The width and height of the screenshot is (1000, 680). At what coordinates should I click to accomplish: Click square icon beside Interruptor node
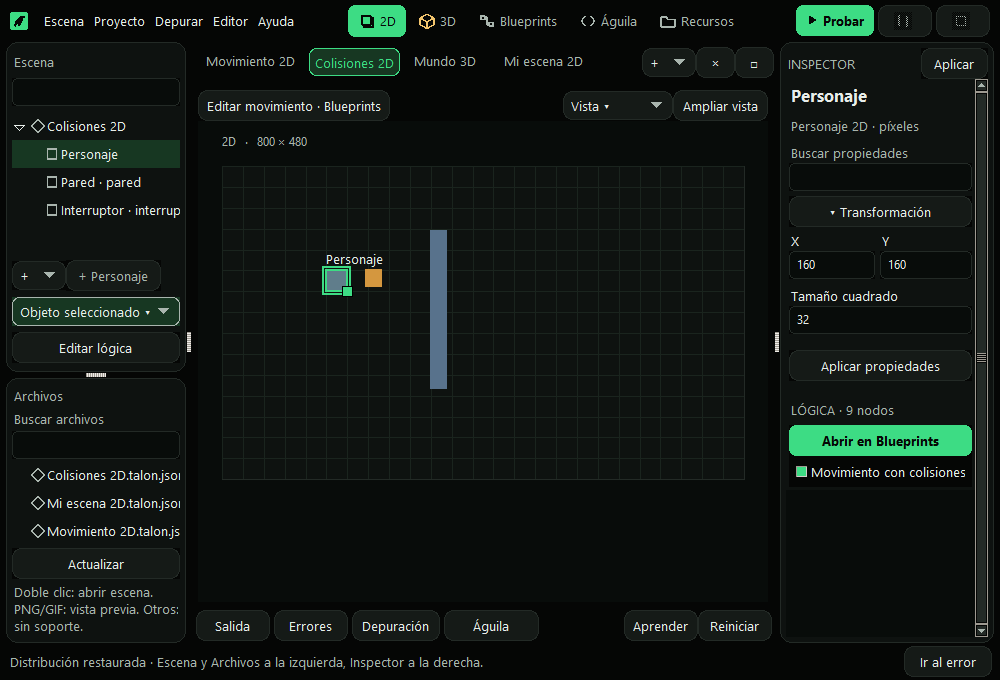click(x=52, y=210)
